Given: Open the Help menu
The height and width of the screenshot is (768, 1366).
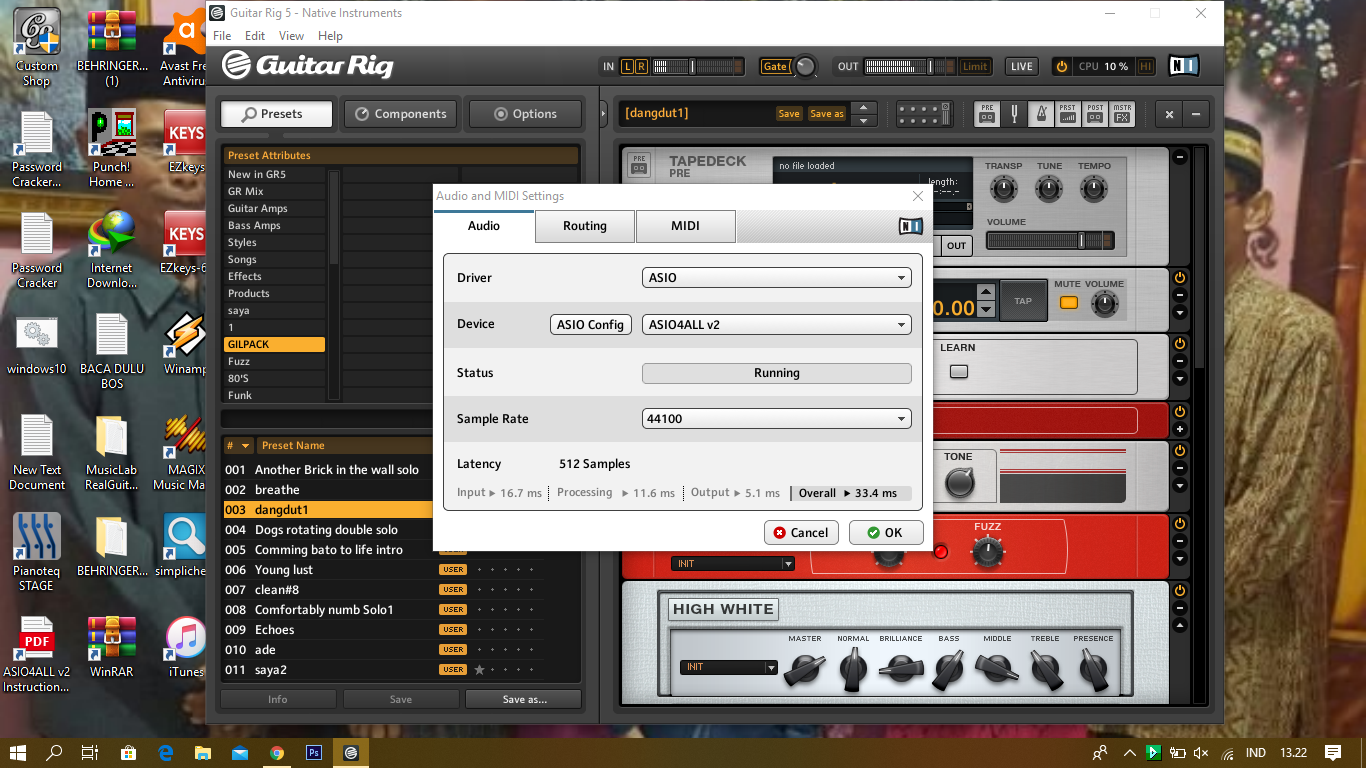Looking at the screenshot, I should [330, 36].
